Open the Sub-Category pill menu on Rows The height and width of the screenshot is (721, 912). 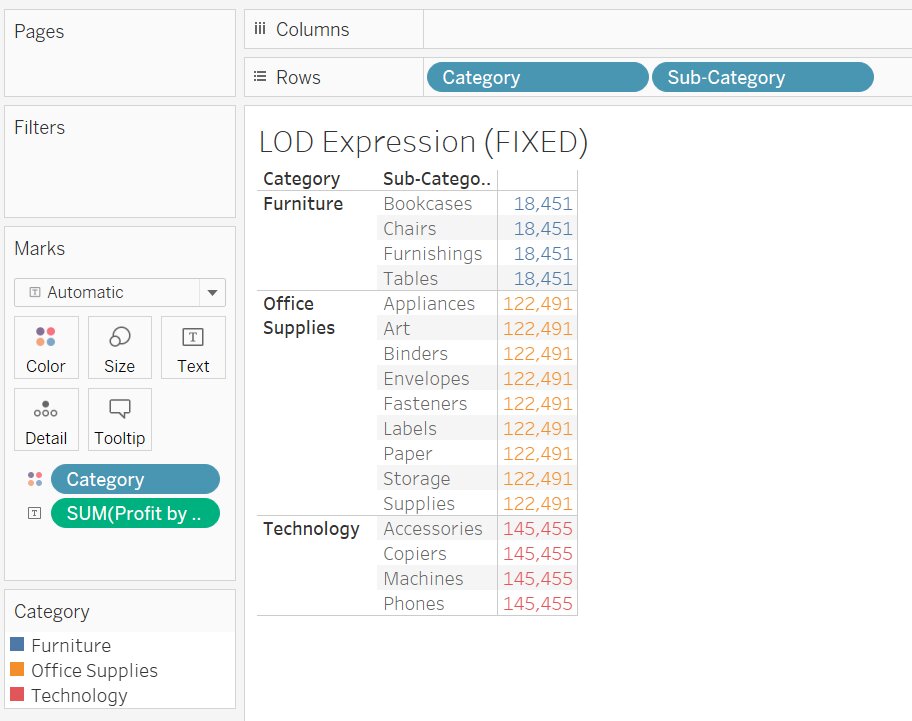[762, 76]
